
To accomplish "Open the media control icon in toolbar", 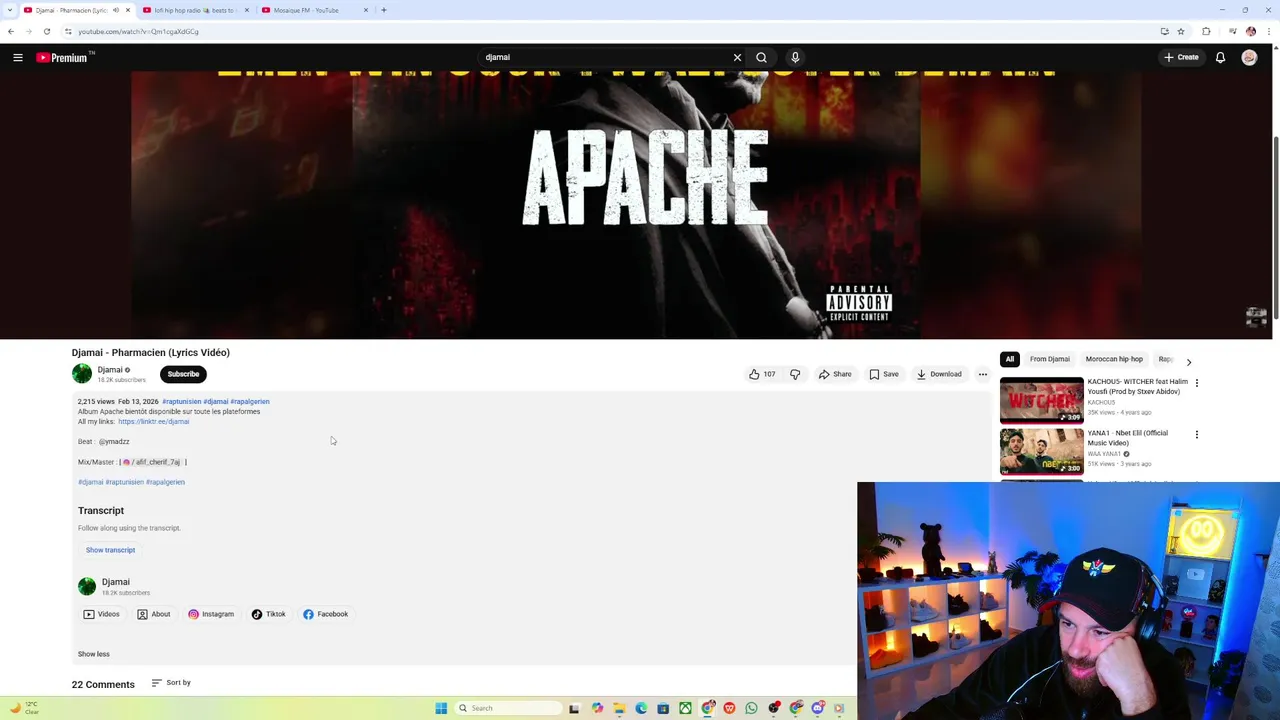I will (1232, 31).
